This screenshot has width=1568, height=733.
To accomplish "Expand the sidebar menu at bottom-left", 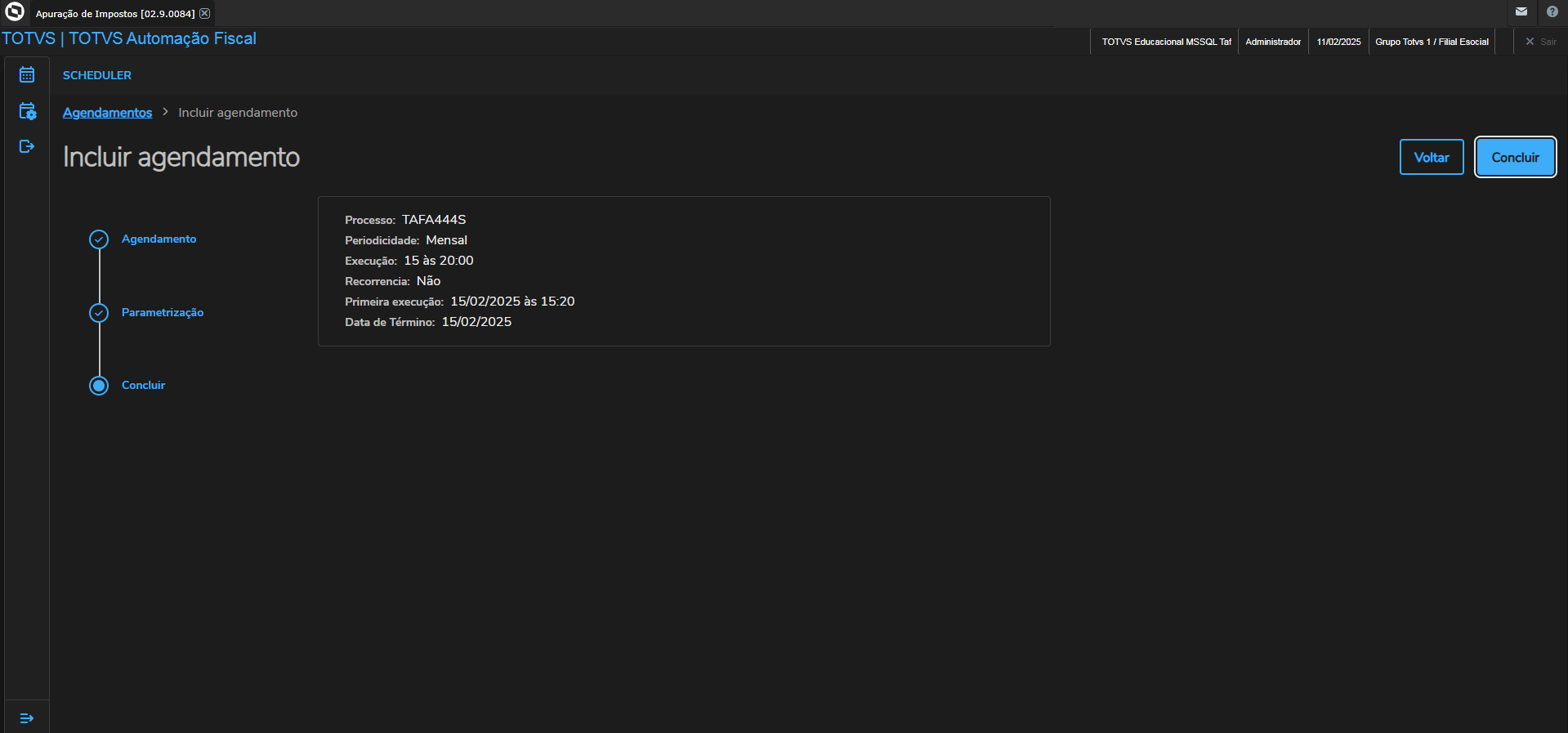I will (27, 718).
